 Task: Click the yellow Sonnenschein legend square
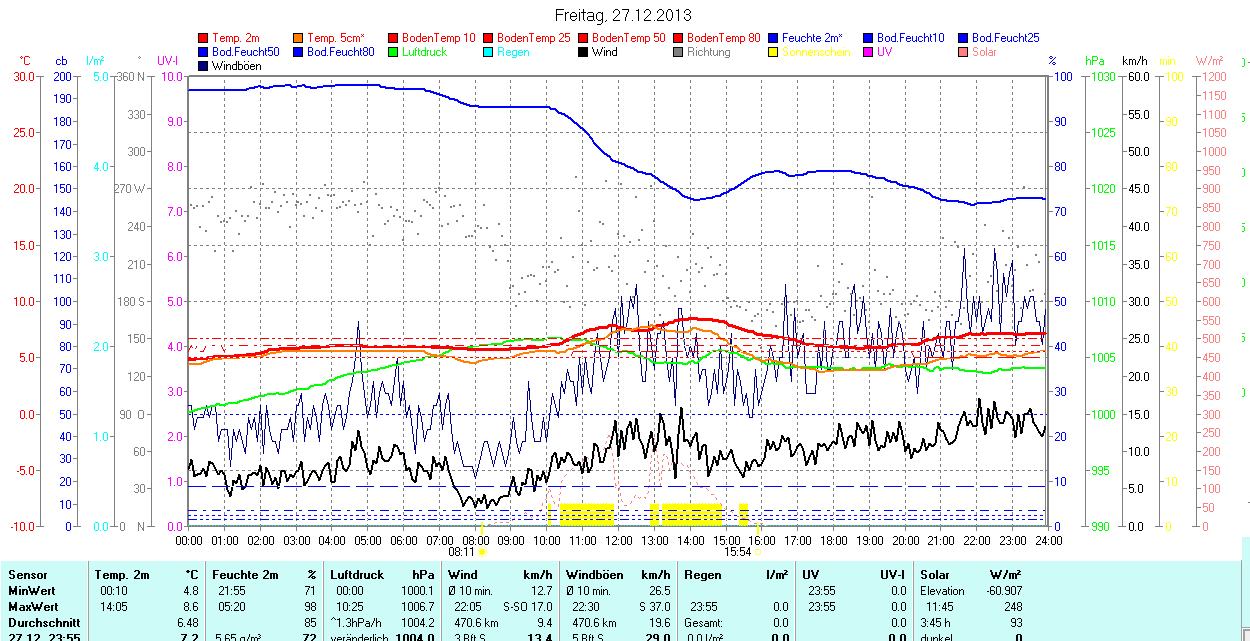click(774, 52)
